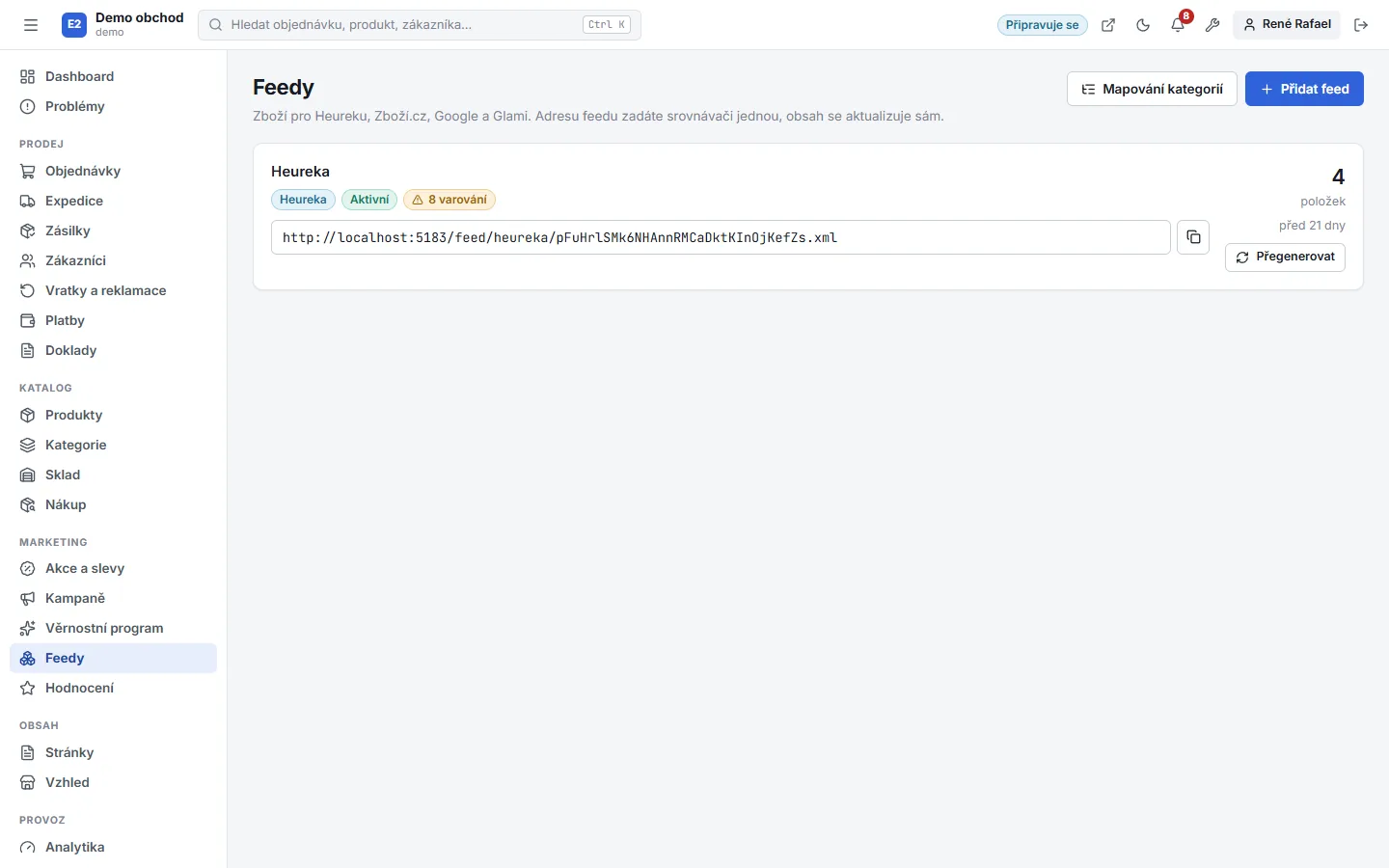Select Věrnostní program
1389x868 pixels.
coord(113,628)
